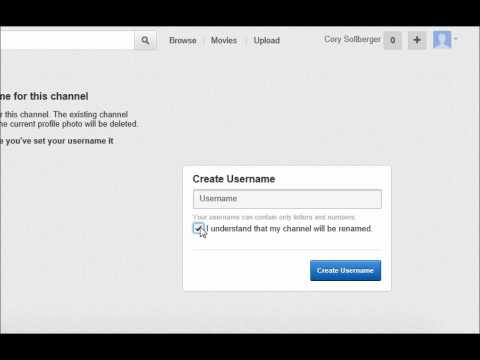Open the Browse link
The height and width of the screenshot is (360, 480).
[183, 40]
